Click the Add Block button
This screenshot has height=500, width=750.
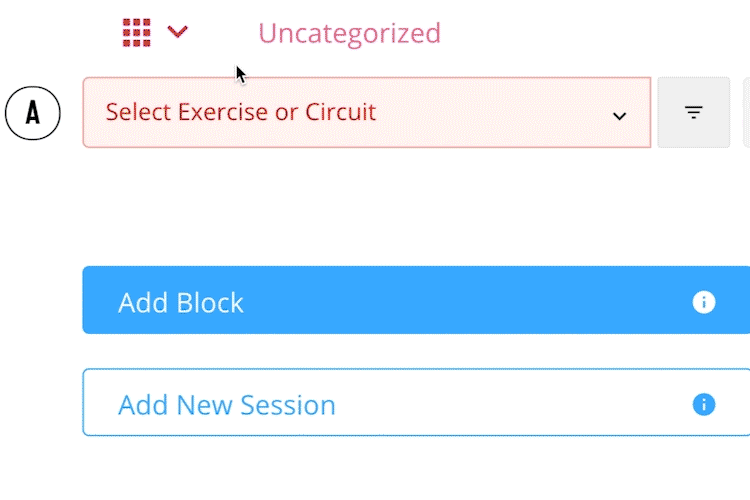tap(416, 300)
